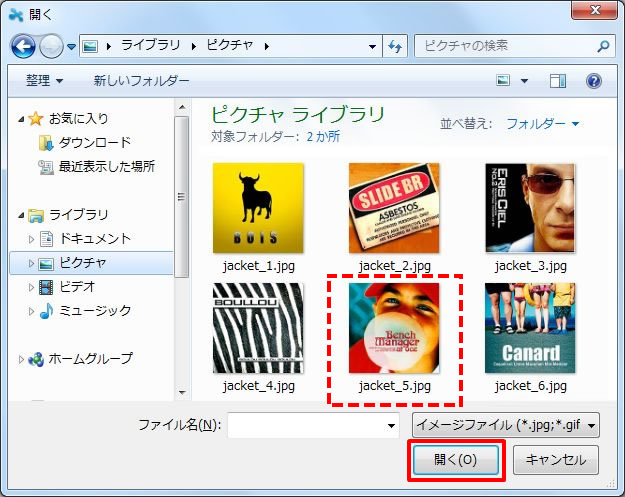Click the 開く(O) button
The width and height of the screenshot is (625, 497).
pos(456,460)
